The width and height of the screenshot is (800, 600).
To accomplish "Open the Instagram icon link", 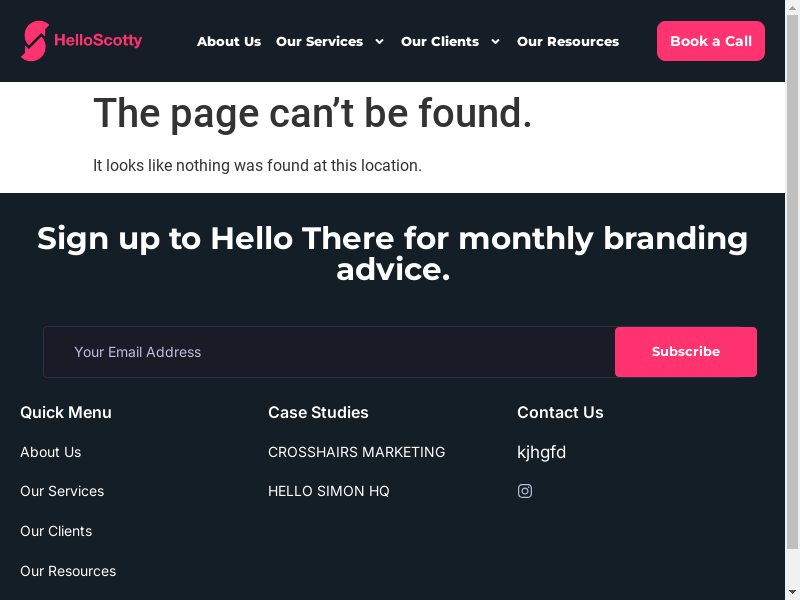I will tap(525, 491).
